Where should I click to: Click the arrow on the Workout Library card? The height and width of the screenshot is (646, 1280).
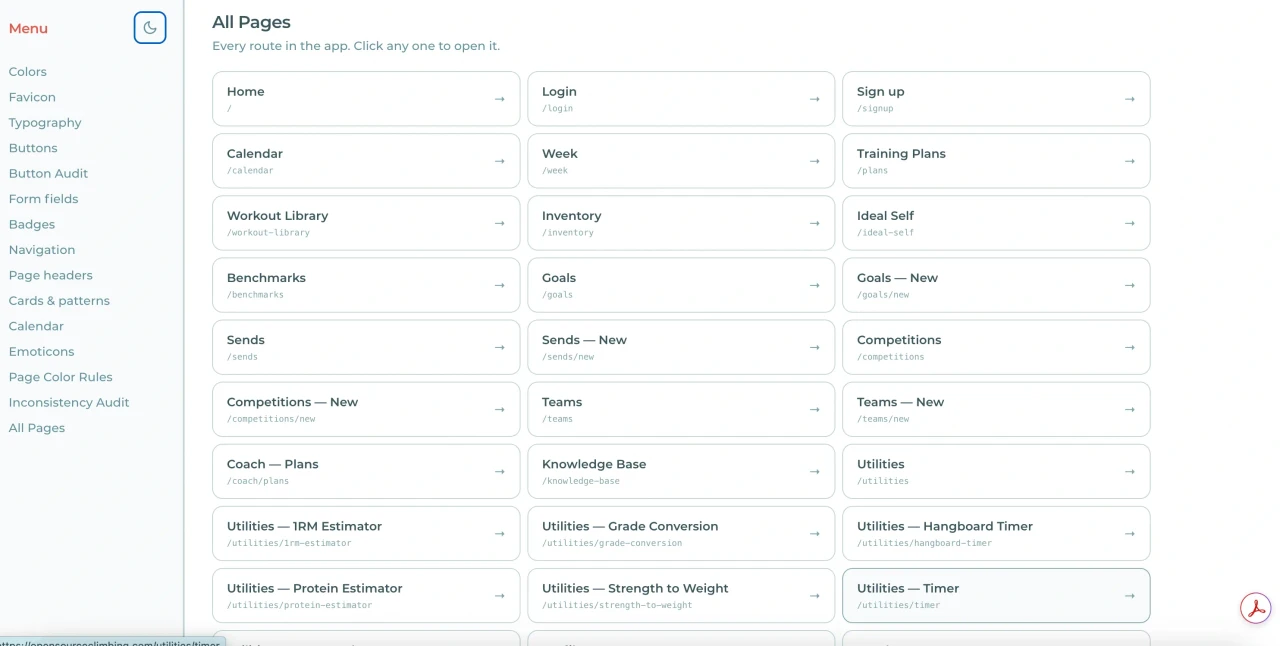500,223
